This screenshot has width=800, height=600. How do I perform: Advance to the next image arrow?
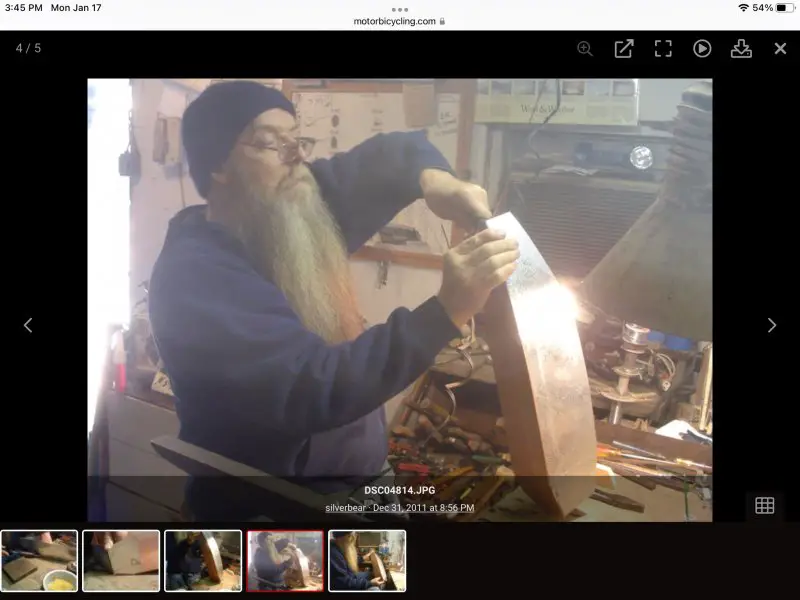point(771,325)
